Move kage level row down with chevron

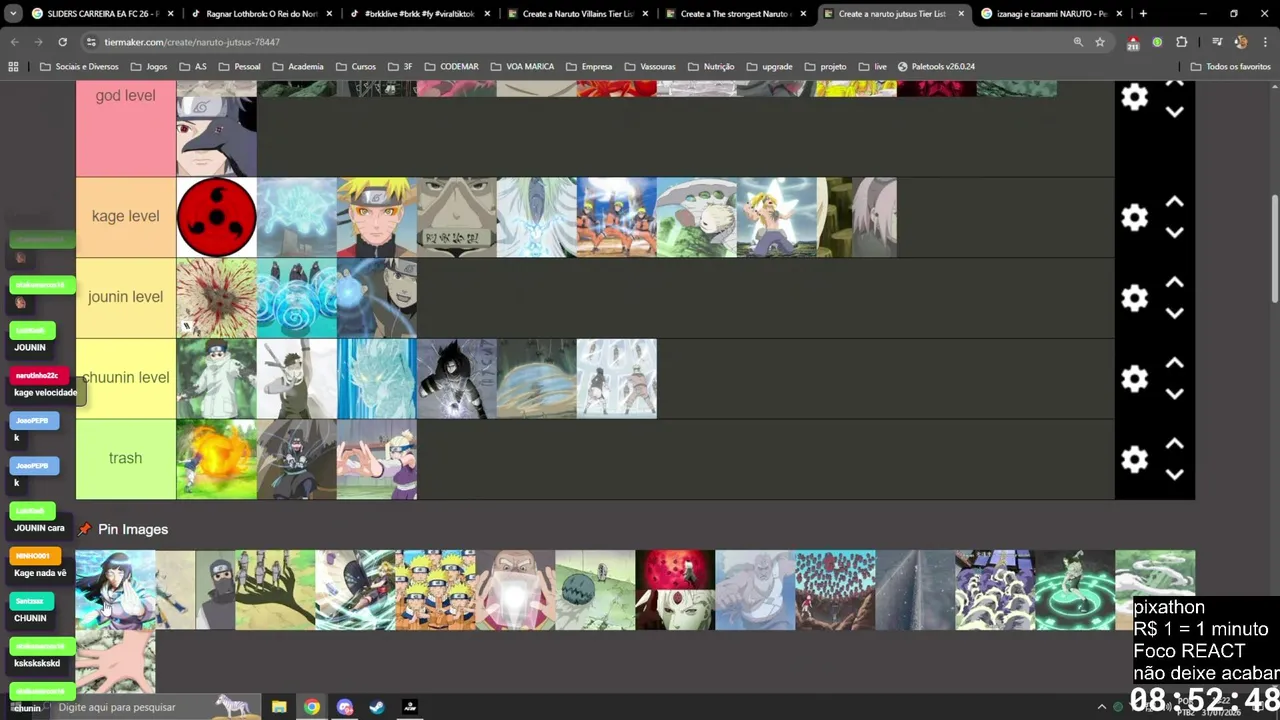pyautogui.click(x=1175, y=232)
